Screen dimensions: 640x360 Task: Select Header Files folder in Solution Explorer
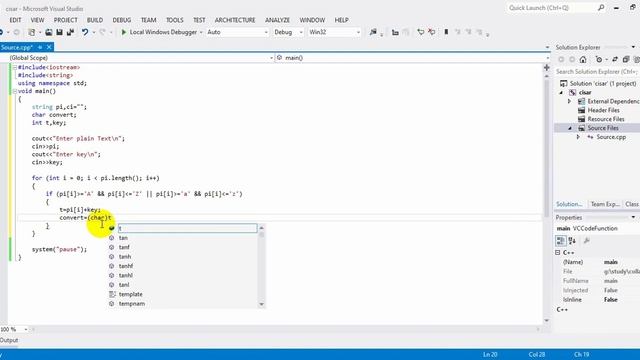(603, 110)
